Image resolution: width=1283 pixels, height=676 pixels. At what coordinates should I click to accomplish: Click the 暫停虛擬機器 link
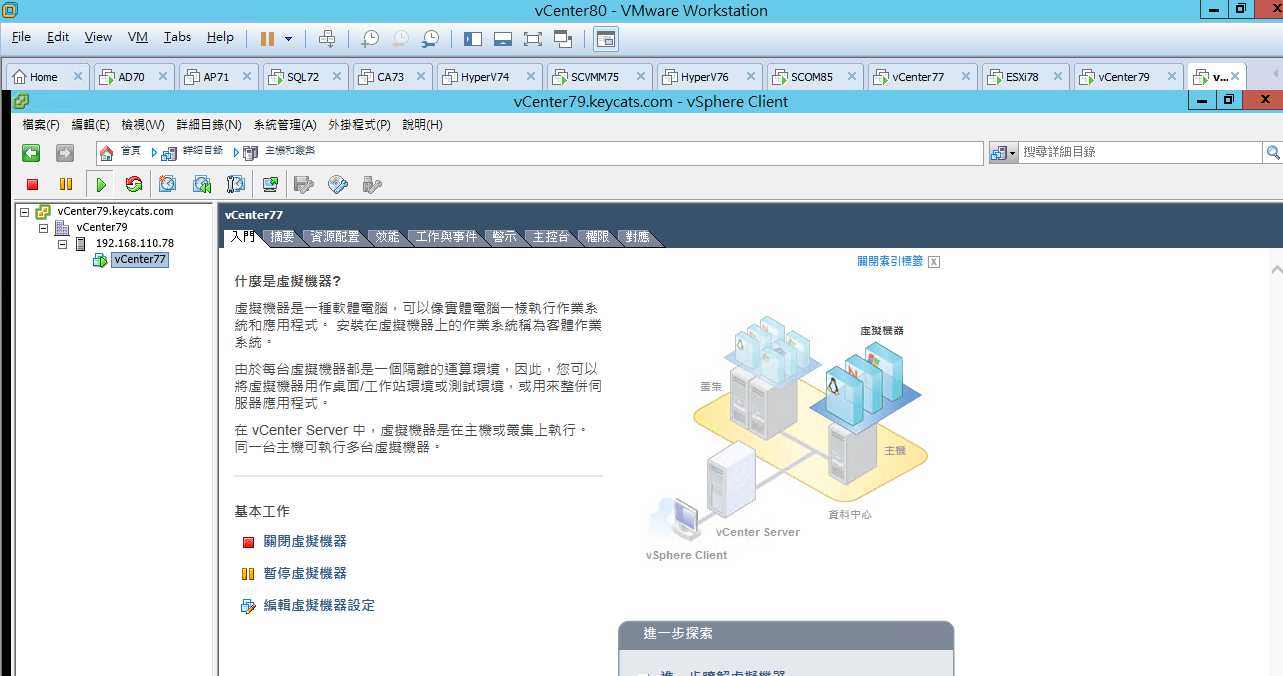tap(305, 574)
